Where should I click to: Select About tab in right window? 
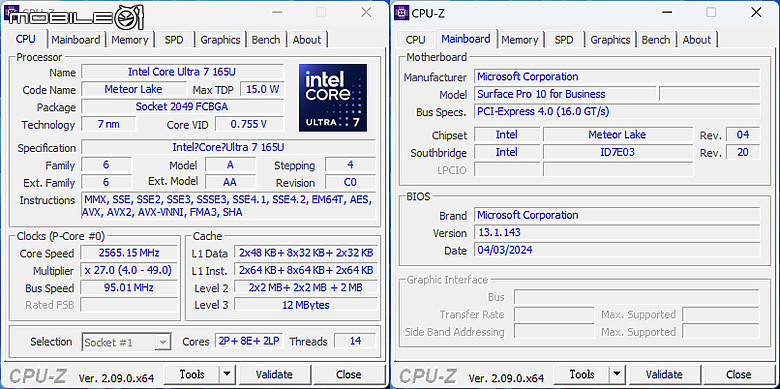tap(697, 40)
